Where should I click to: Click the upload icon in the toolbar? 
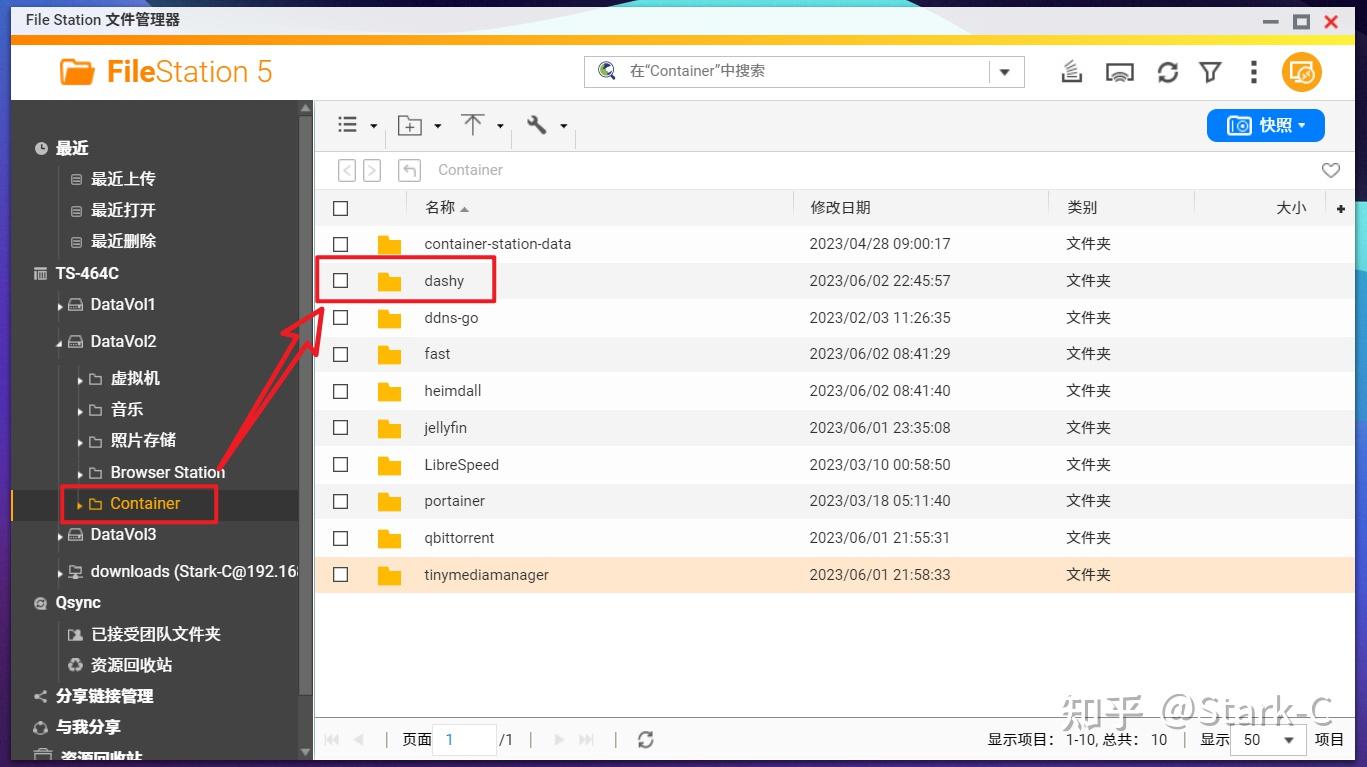pos(471,124)
